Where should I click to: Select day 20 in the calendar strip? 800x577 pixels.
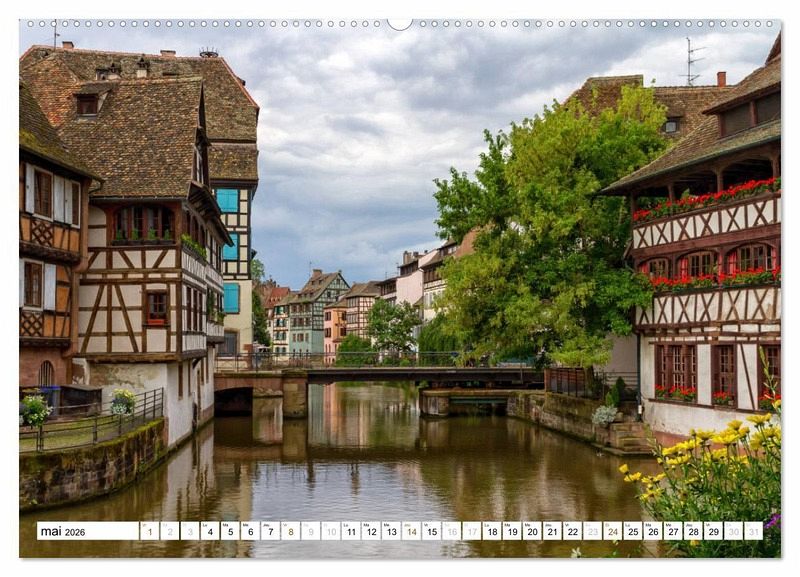(x=533, y=531)
